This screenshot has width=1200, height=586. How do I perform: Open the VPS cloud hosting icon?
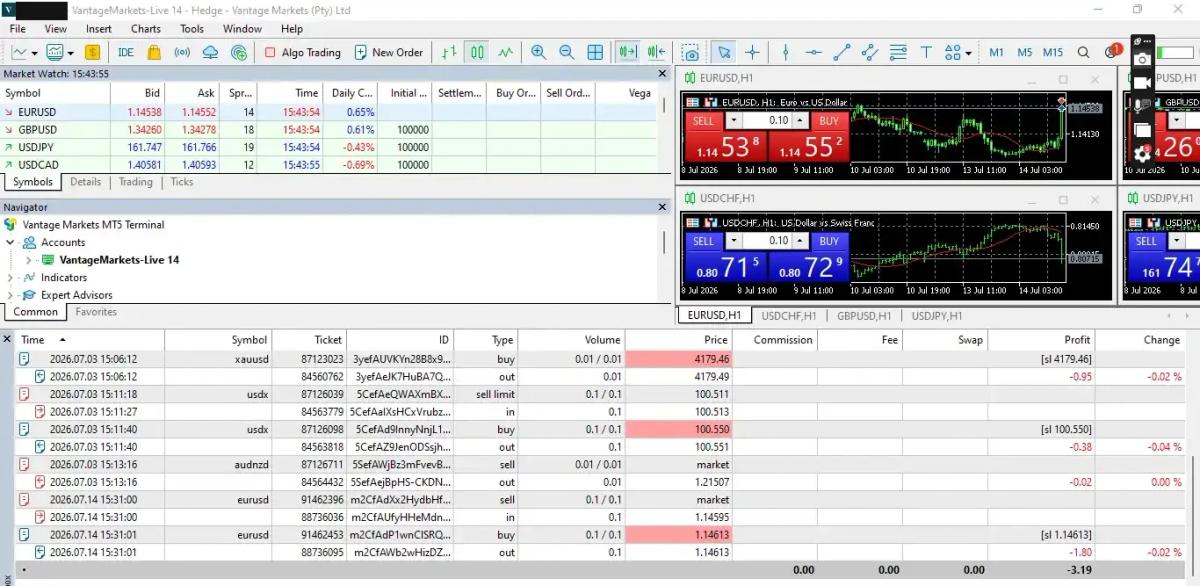210,52
